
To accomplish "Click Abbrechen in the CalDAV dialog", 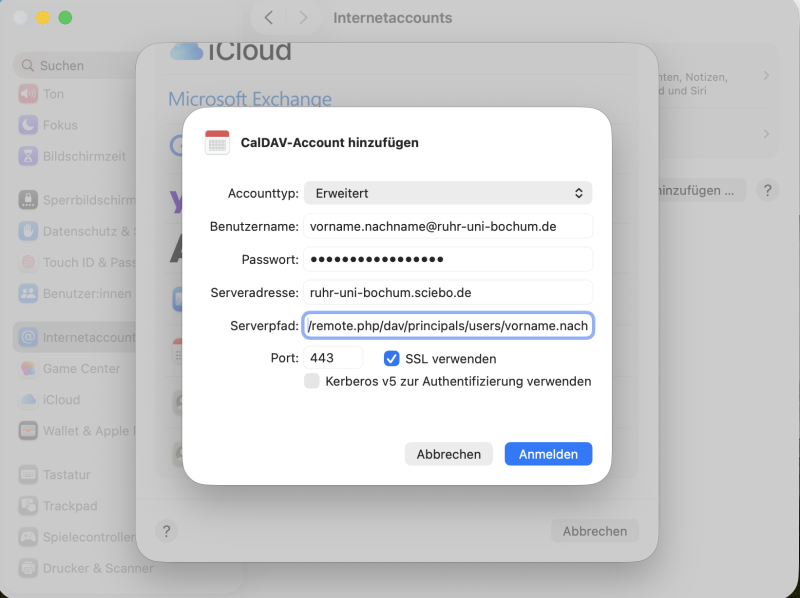I will click(448, 454).
